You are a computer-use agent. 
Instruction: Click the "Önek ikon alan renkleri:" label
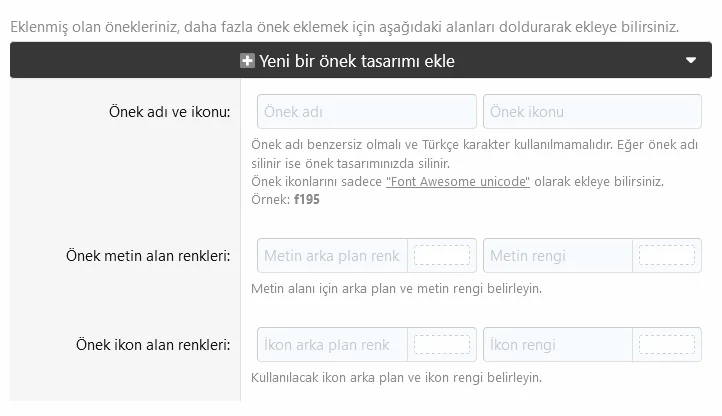point(153,345)
